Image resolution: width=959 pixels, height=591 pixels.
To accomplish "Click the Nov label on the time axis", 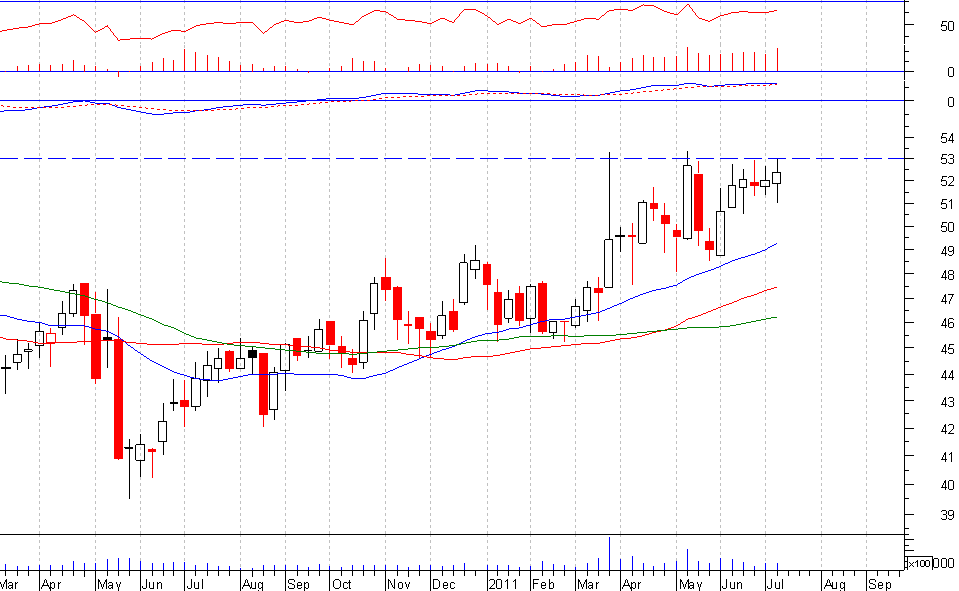I will 398,584.
